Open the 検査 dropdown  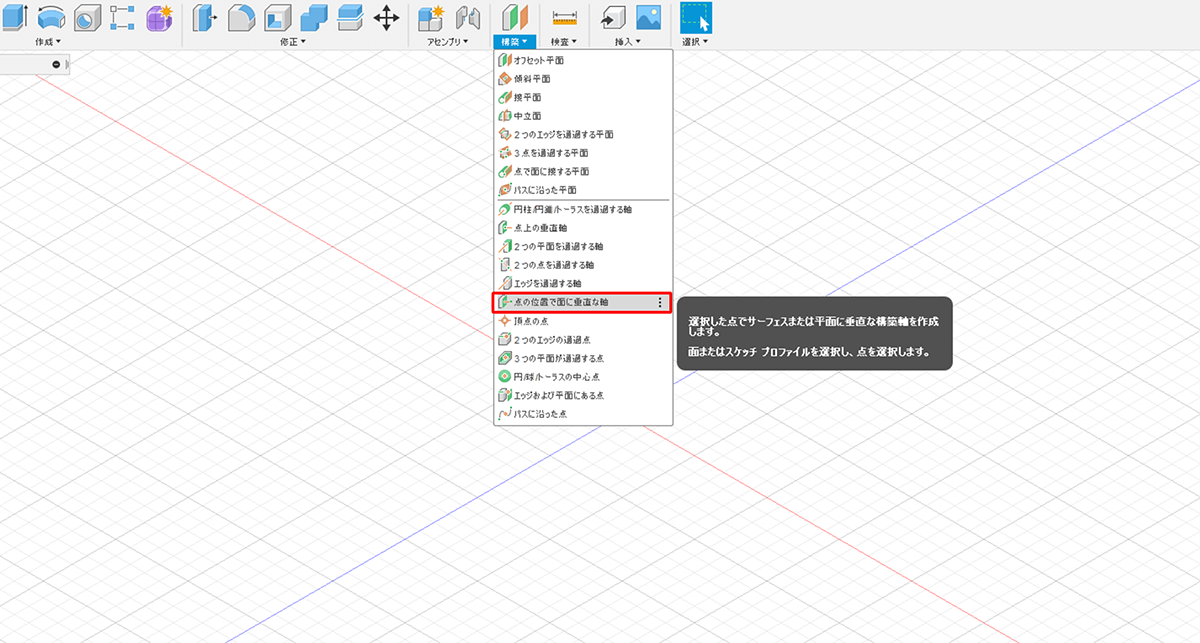pos(565,42)
